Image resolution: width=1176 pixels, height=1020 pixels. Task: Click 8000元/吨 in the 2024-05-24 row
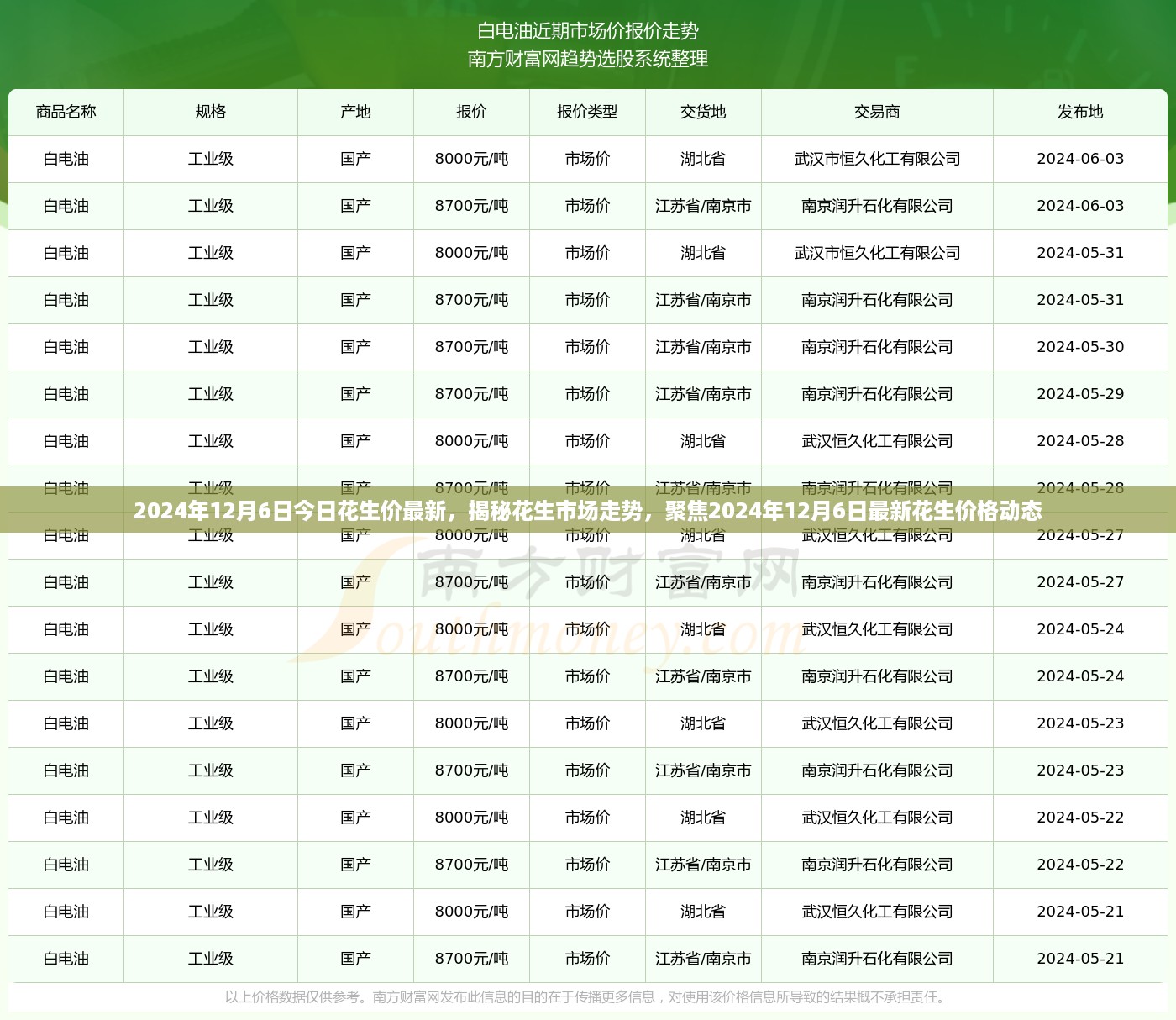pos(471,629)
